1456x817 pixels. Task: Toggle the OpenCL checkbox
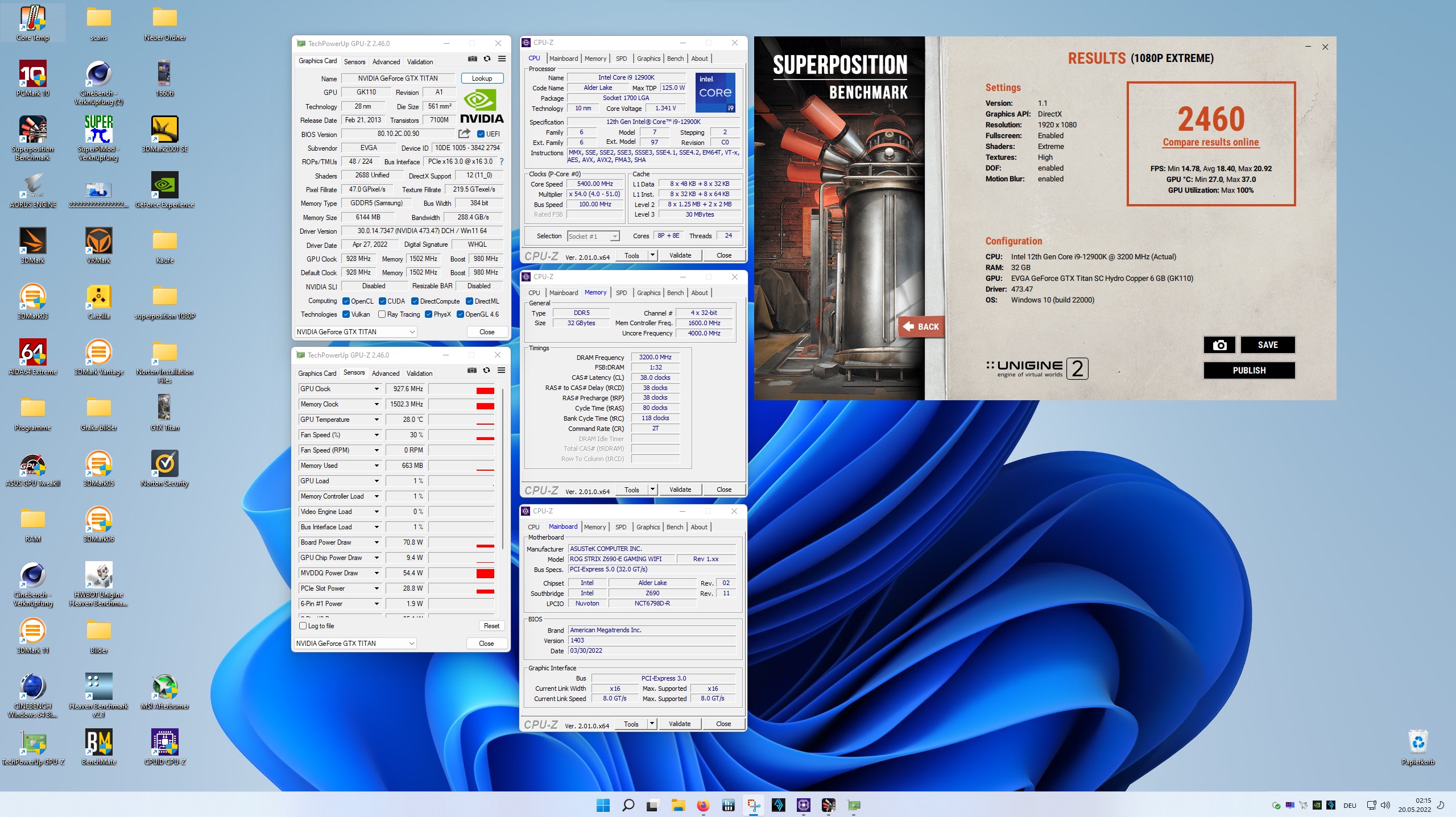coord(346,301)
